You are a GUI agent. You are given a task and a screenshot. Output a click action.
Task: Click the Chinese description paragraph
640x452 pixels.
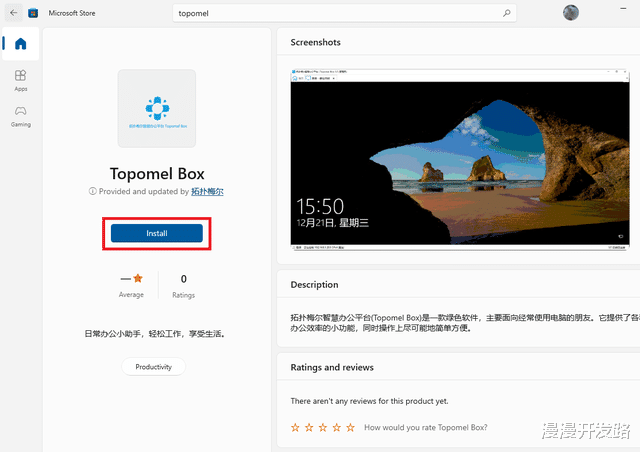coord(465,323)
